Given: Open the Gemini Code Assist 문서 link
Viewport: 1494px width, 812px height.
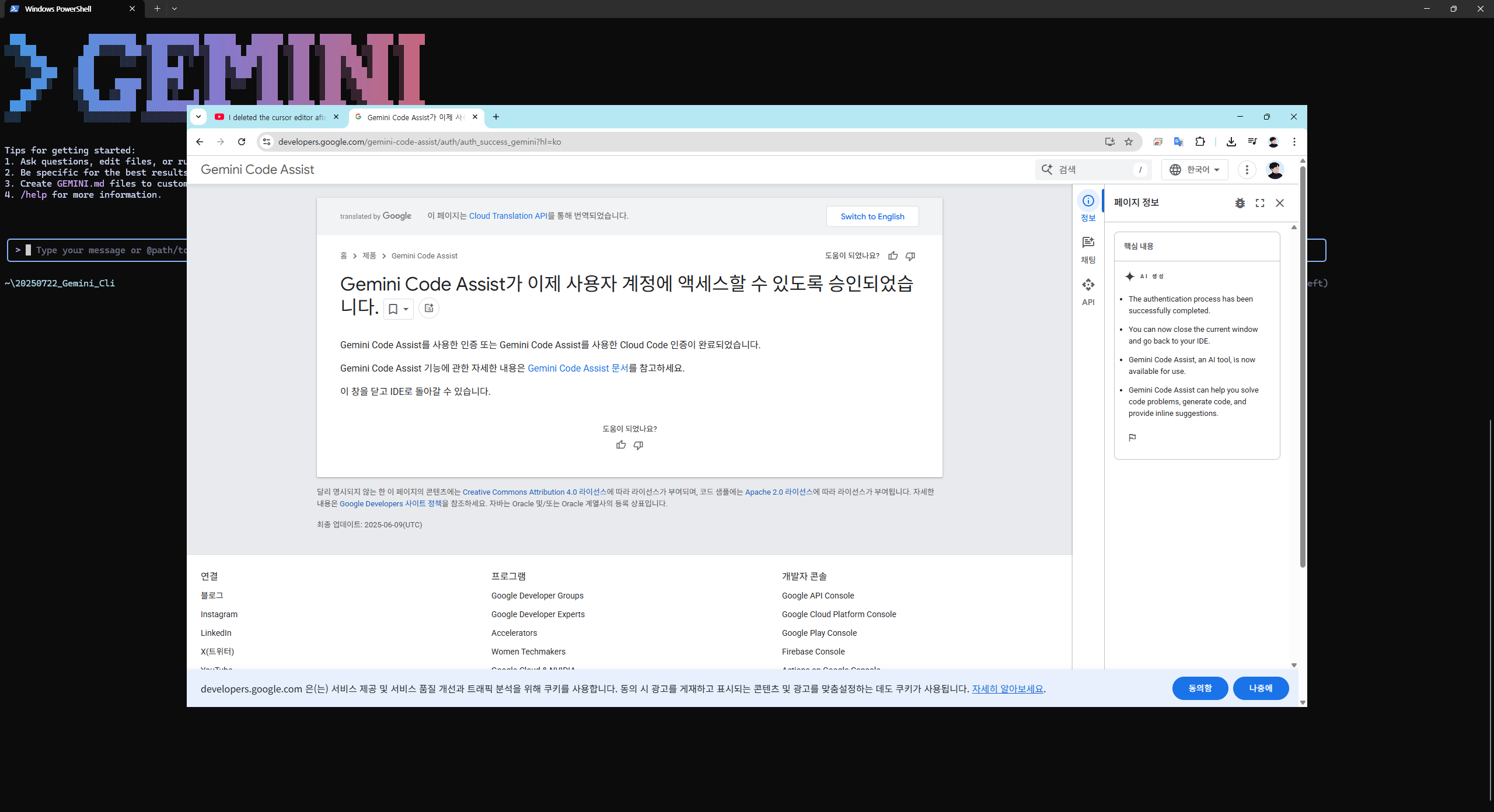Looking at the screenshot, I should (x=578, y=368).
